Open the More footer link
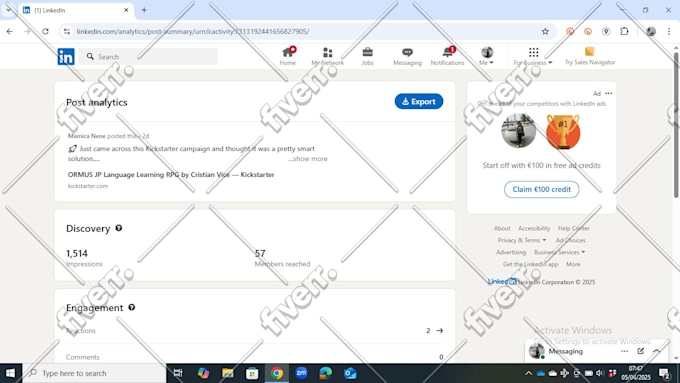Screen dimensions: 680x383 coord(573,264)
